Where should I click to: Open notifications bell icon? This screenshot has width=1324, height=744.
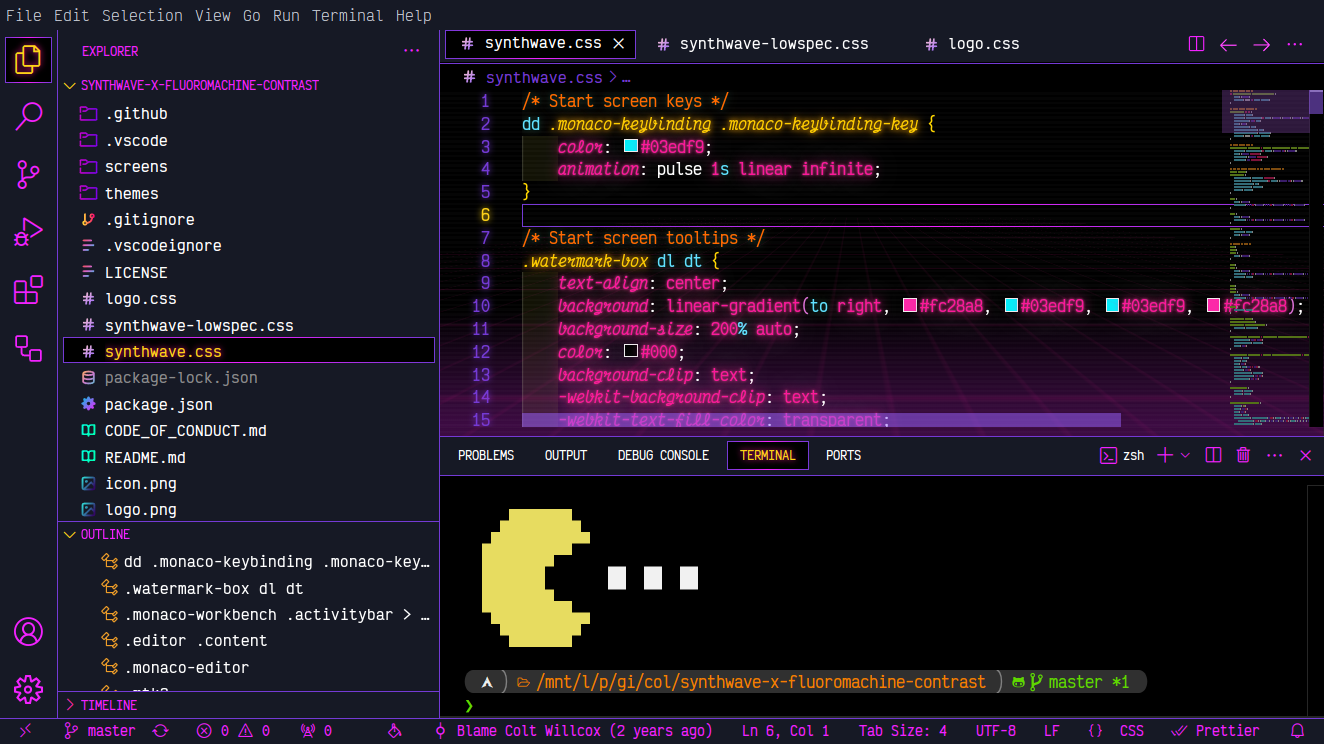click(1298, 731)
